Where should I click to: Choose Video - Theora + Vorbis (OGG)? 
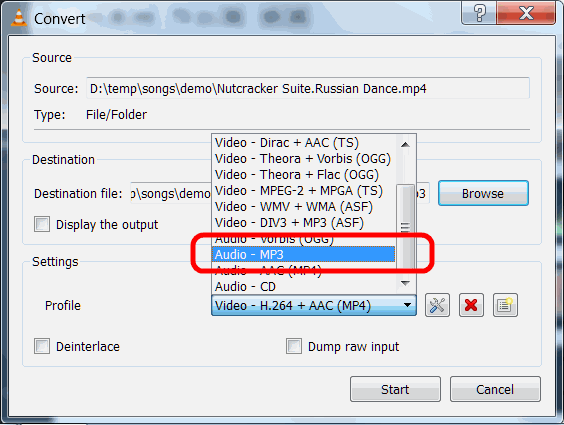click(304, 159)
